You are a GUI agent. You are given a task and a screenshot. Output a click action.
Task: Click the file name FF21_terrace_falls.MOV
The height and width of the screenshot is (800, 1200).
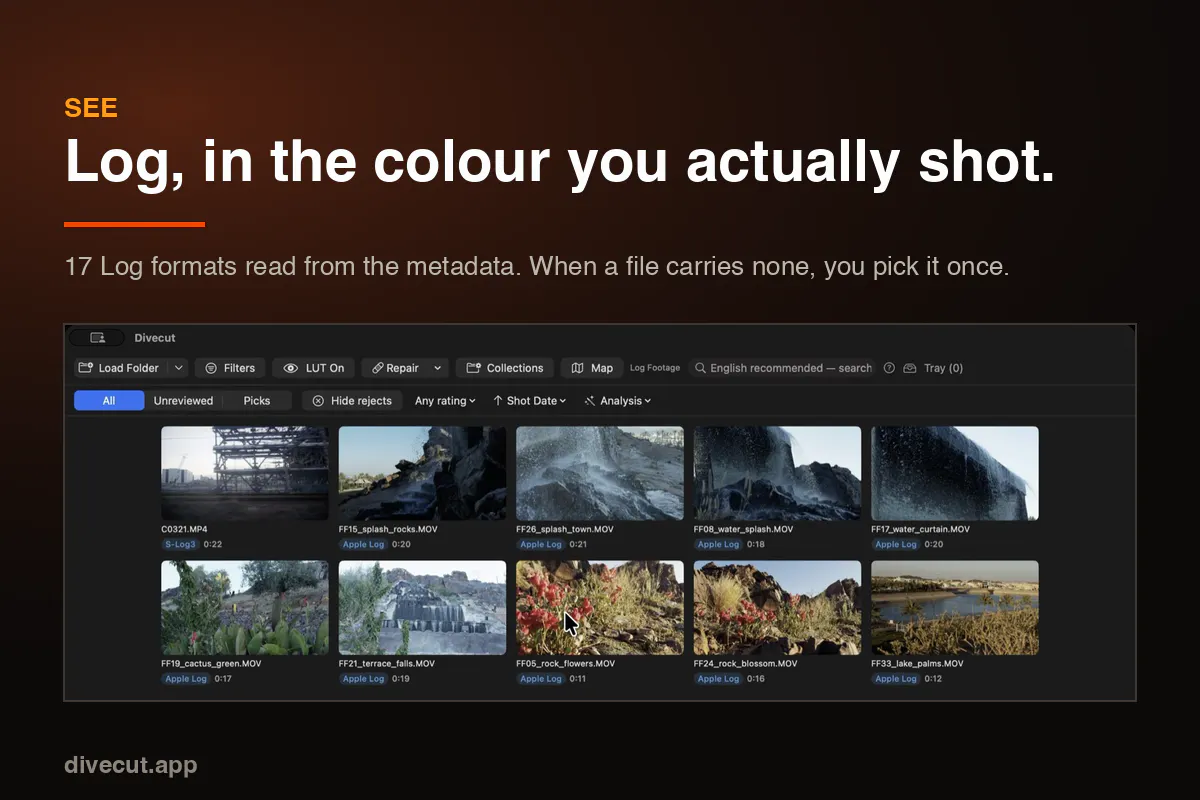click(387, 663)
